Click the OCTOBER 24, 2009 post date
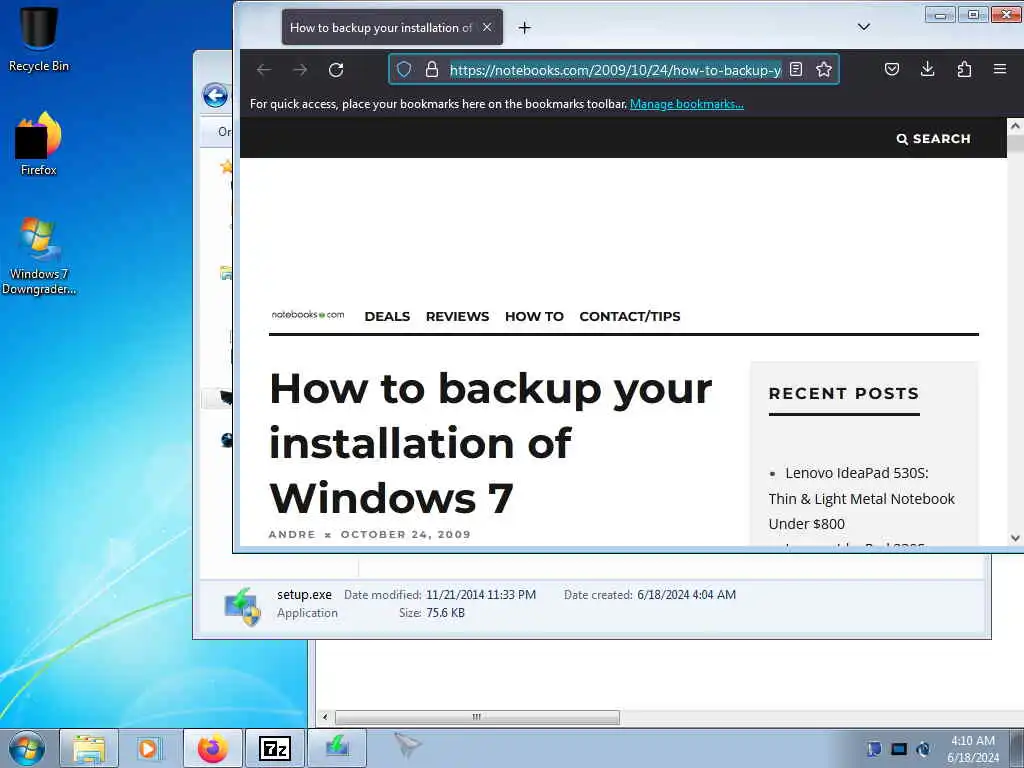This screenshot has width=1024, height=768. point(406,534)
